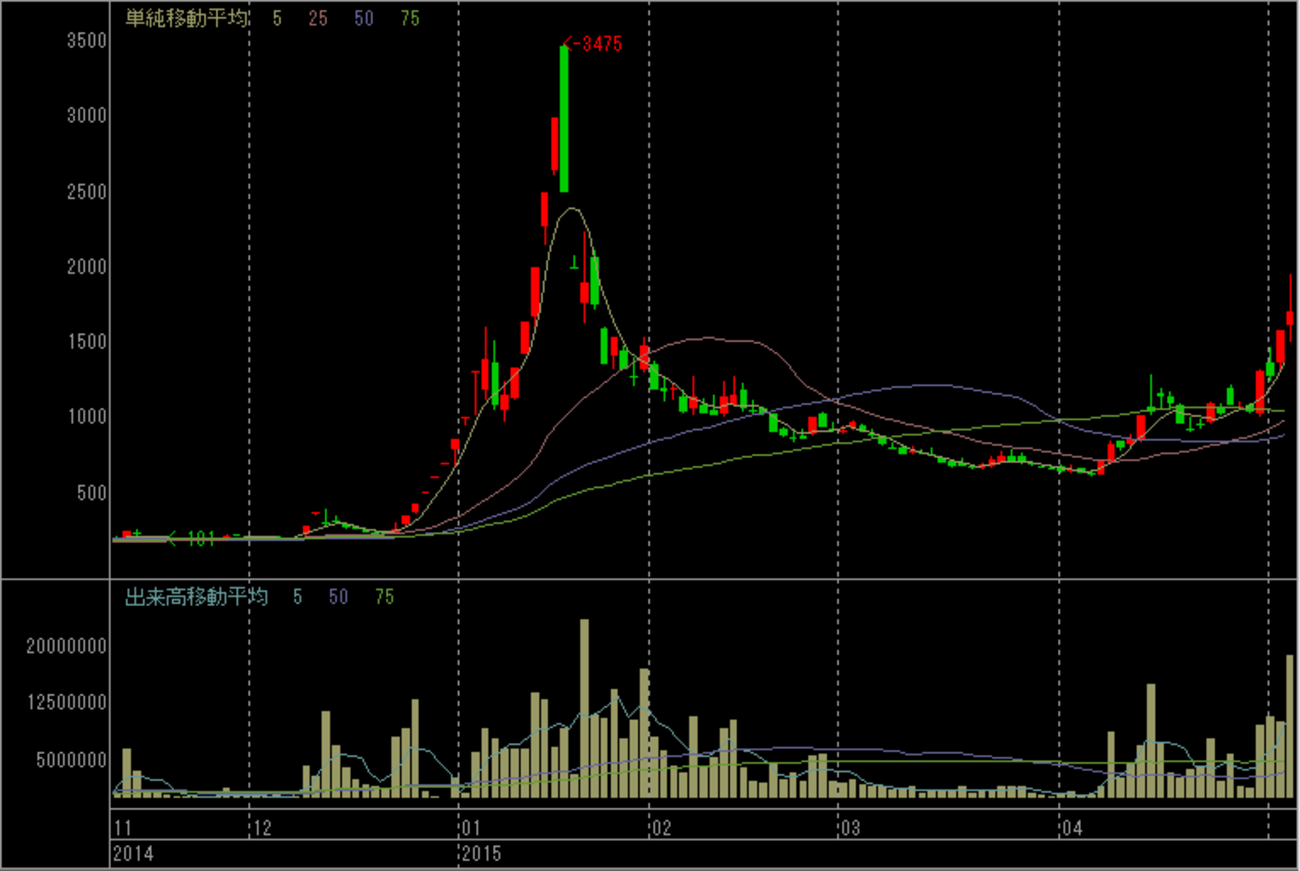
Task: Click the 01 month label on time axis
Action: (x=471, y=828)
